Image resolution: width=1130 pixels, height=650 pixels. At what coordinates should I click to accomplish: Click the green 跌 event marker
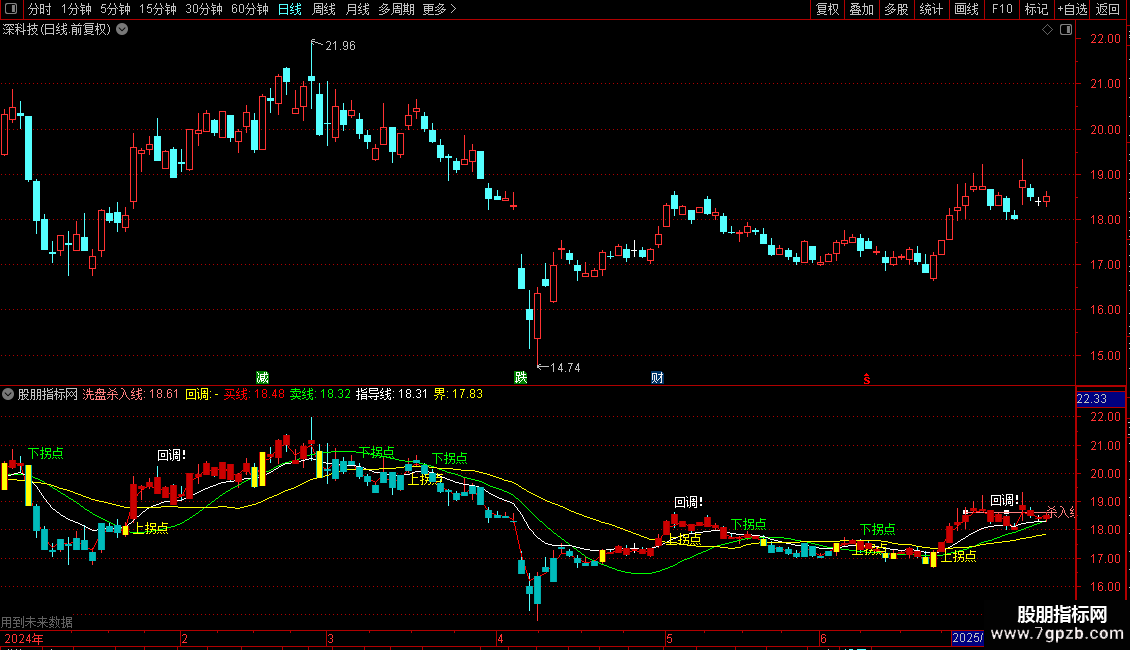coord(520,378)
